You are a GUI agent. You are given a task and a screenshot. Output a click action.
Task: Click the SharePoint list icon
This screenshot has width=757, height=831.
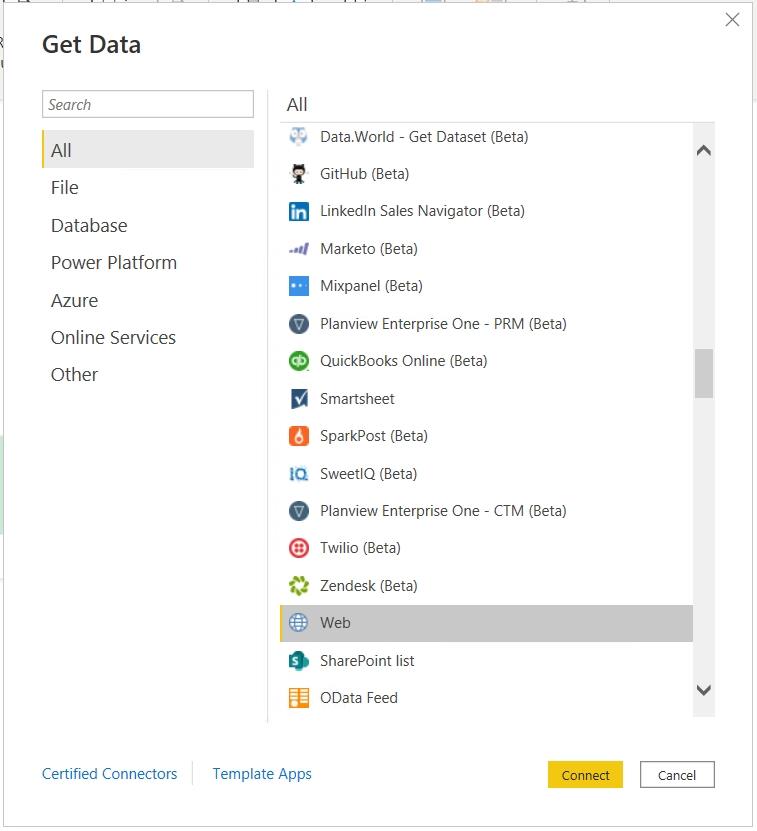(x=298, y=661)
